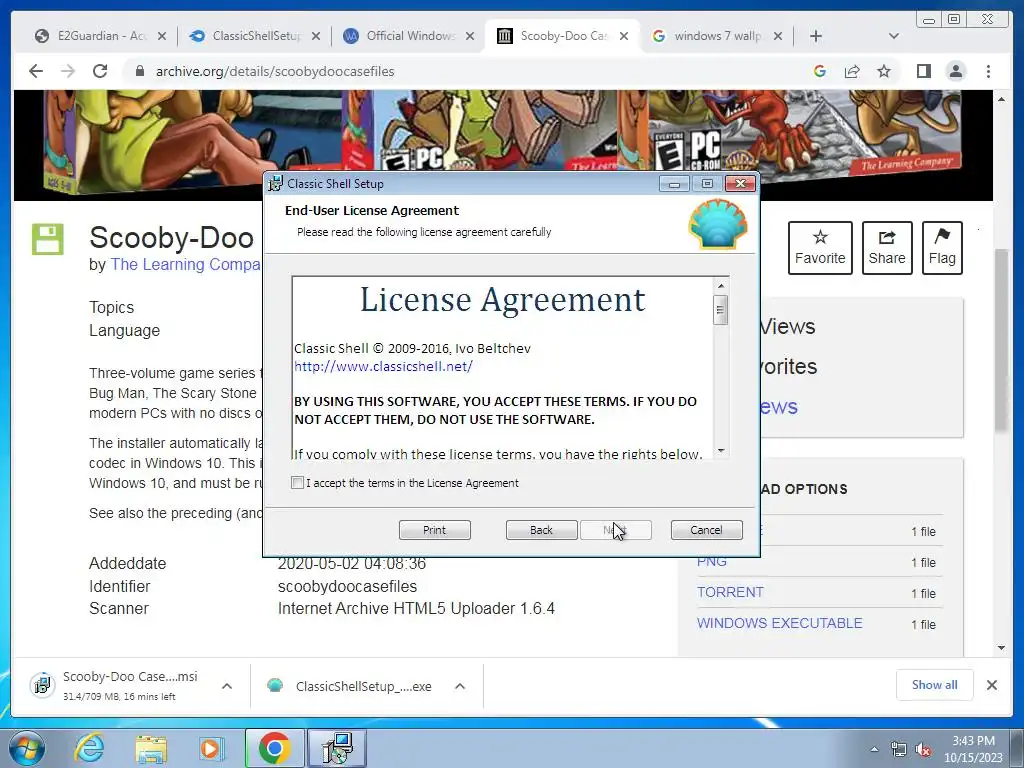This screenshot has height=768, width=1024.
Task: Close the windows 7 wallpaper tab
Action: tap(778, 36)
